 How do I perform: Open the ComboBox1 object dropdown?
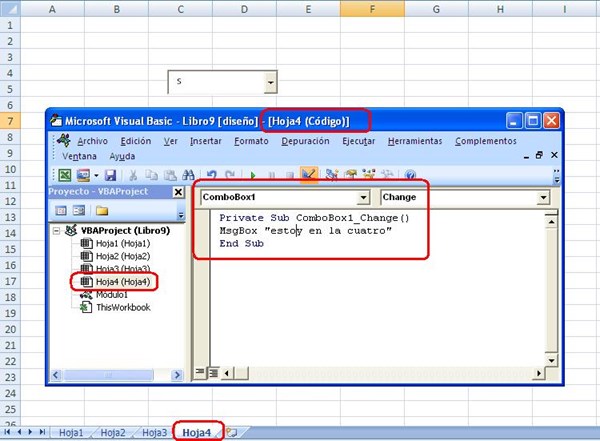363,198
